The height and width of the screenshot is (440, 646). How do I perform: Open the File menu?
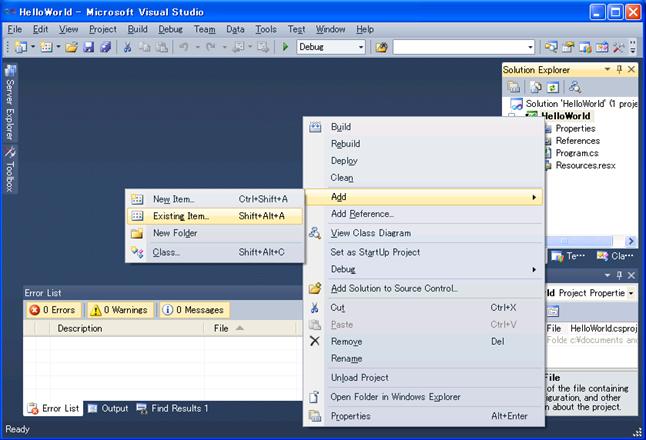click(x=14, y=29)
